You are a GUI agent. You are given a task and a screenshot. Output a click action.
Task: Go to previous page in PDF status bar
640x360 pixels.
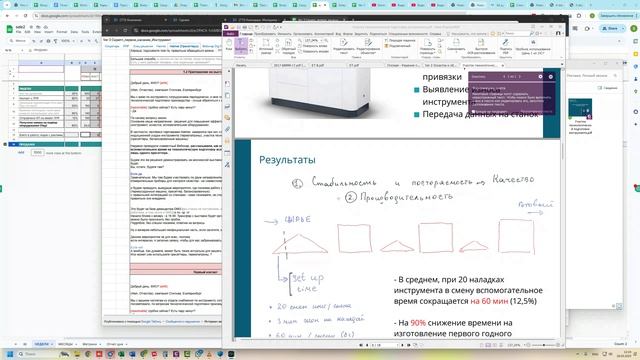coord(367,345)
